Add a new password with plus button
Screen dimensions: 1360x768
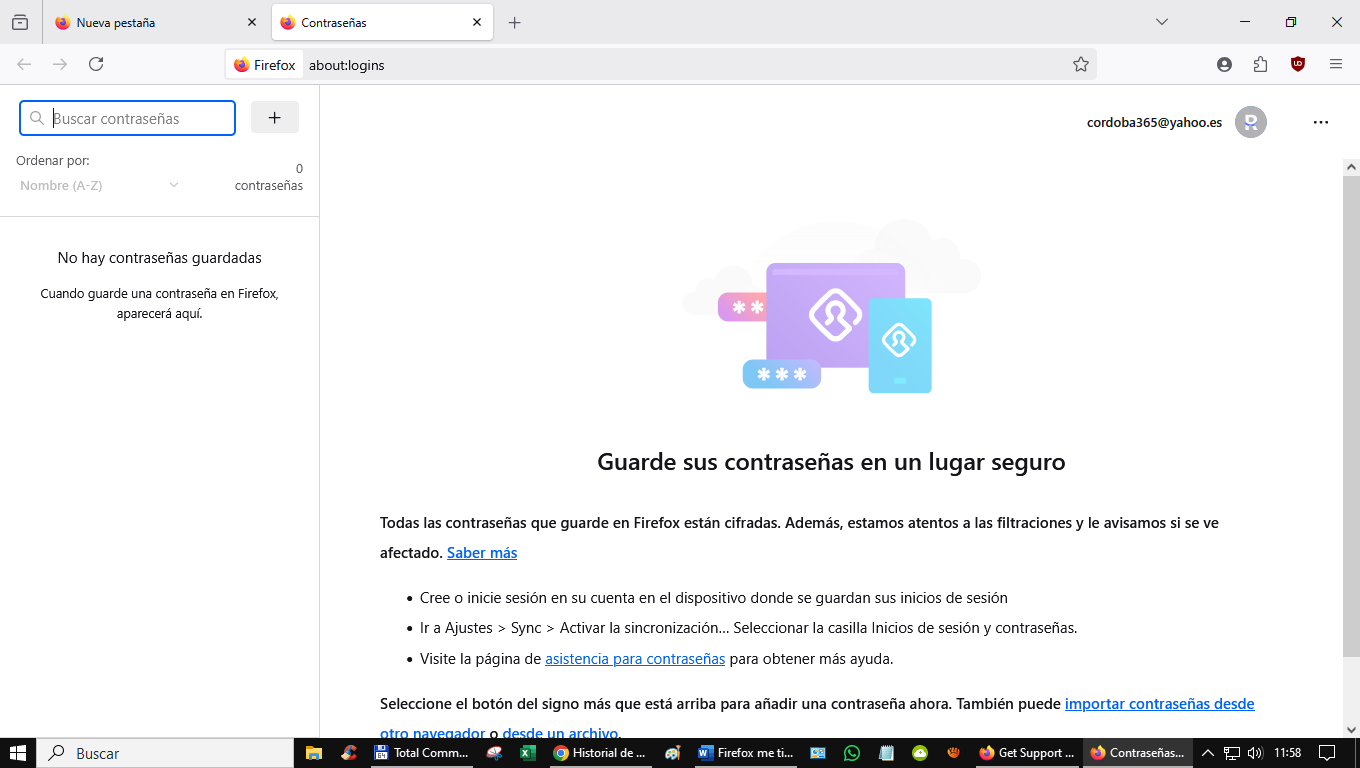click(275, 117)
